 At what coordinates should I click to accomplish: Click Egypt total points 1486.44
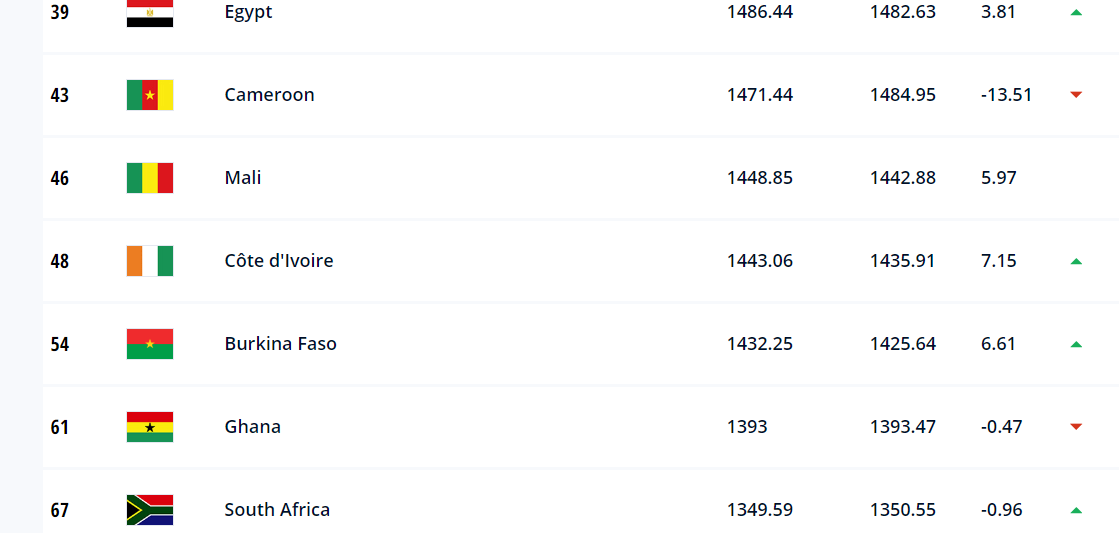click(x=759, y=12)
